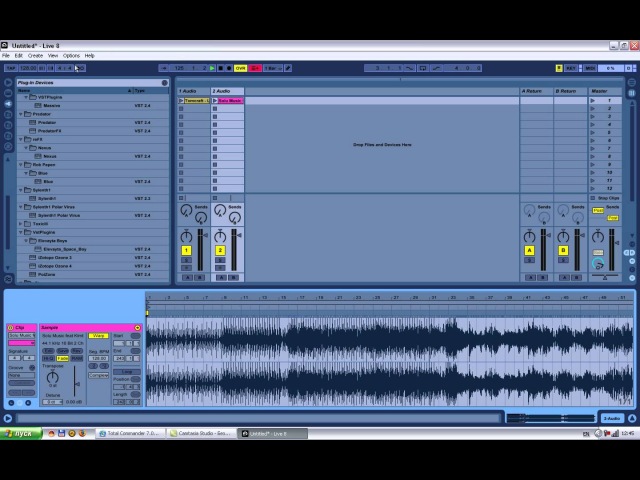640x480 pixels.
Task: Launch Master scene 5
Action: [x=593, y=133]
